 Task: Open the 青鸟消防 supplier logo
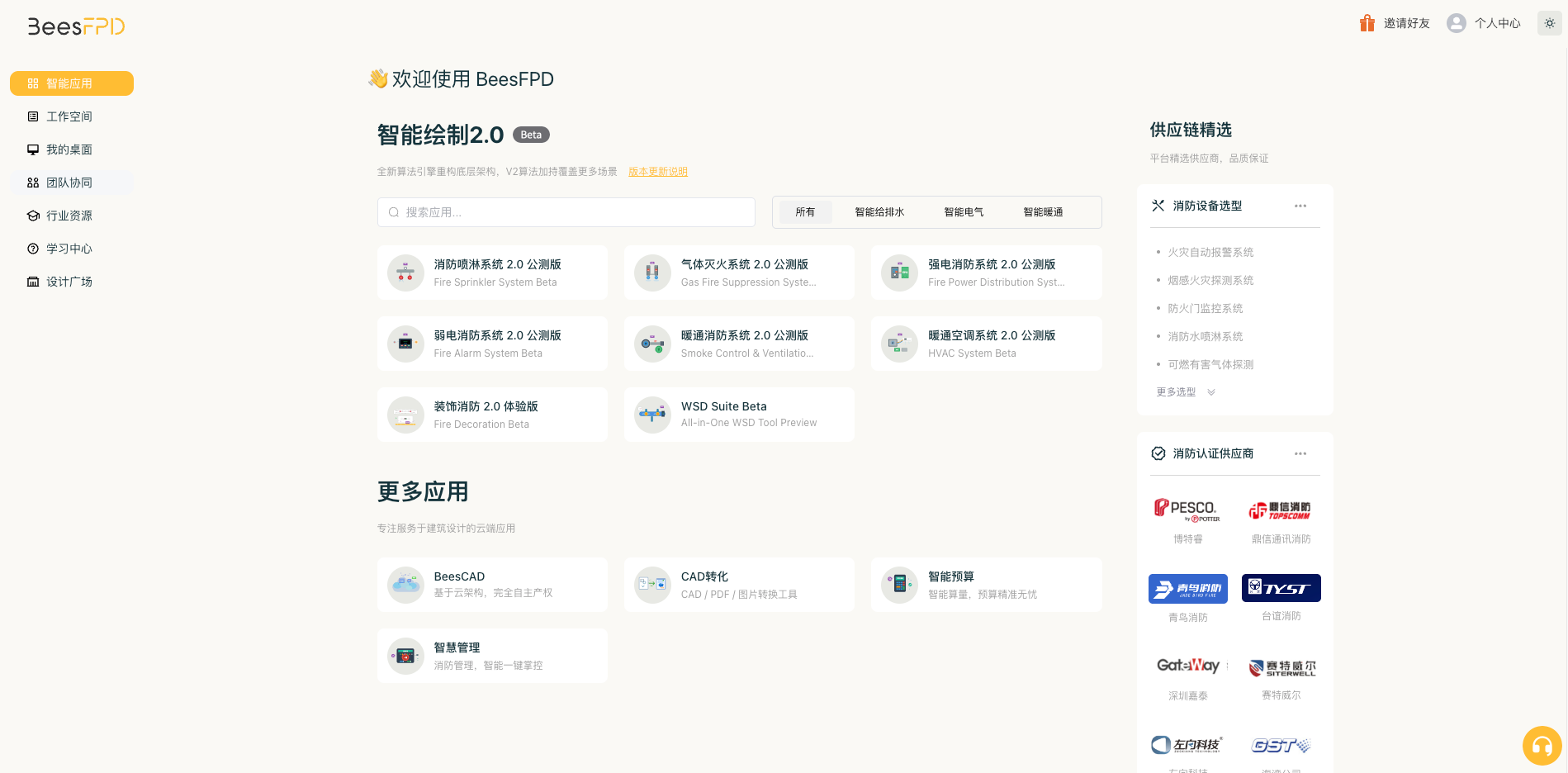(1187, 588)
